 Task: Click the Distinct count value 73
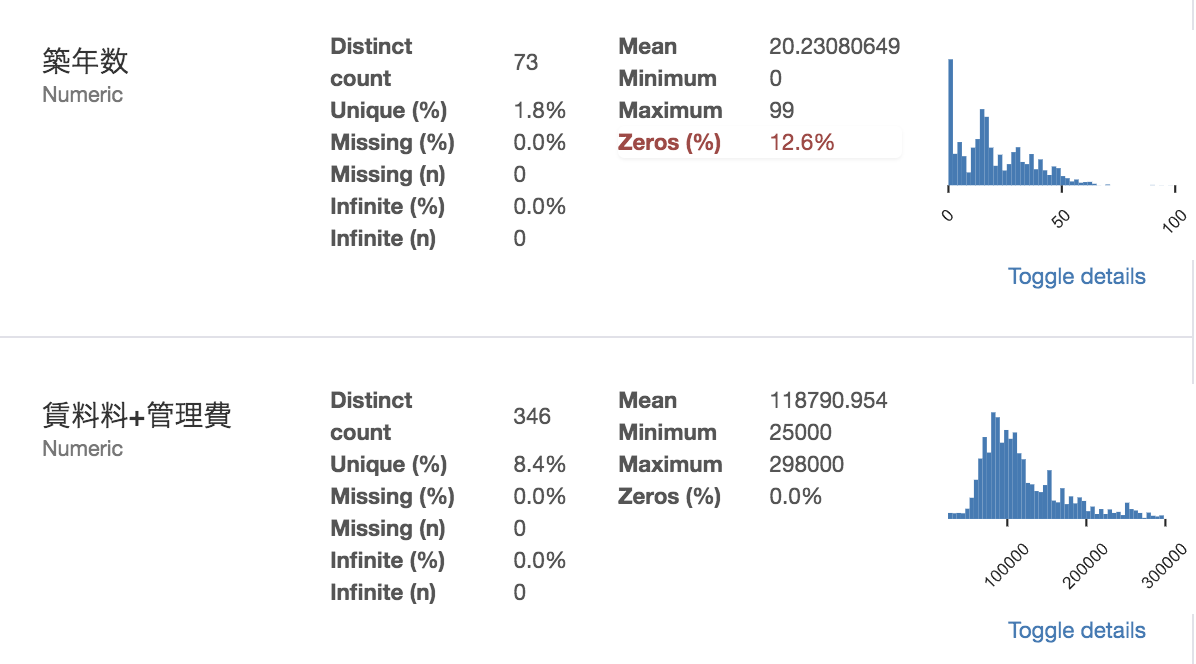click(x=526, y=62)
